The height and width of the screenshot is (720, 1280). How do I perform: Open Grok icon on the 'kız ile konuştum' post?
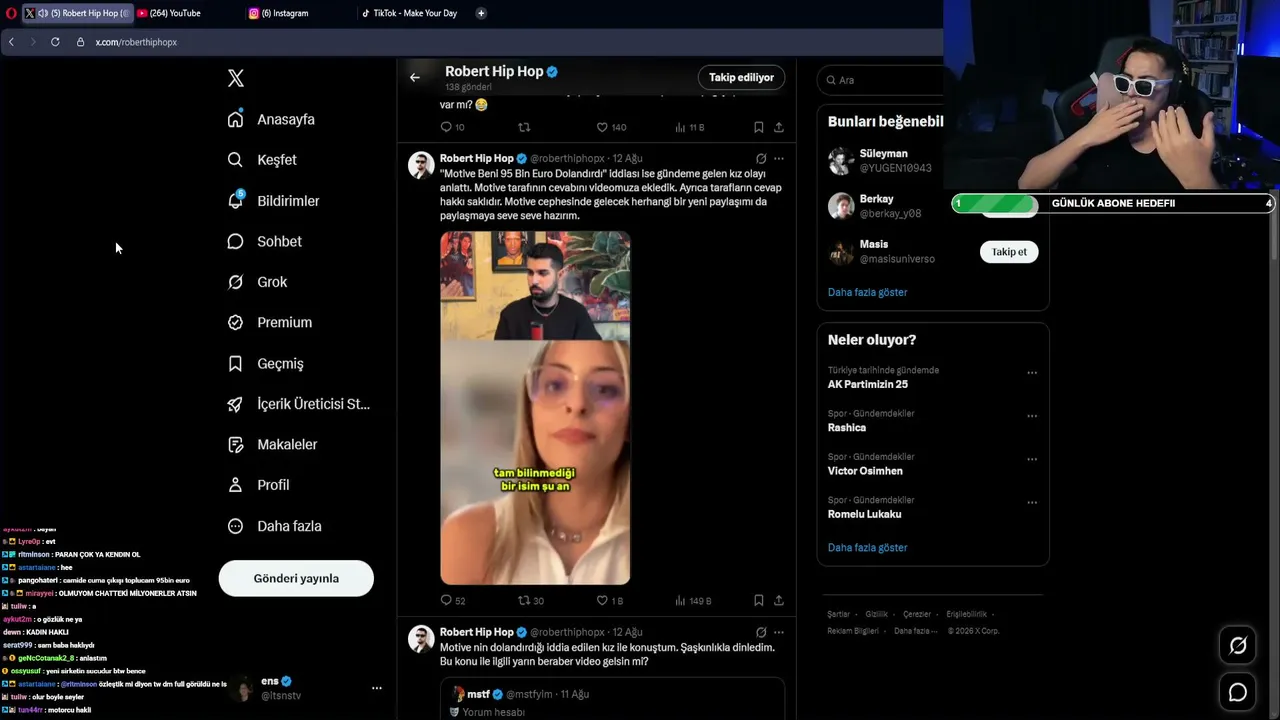point(761,632)
